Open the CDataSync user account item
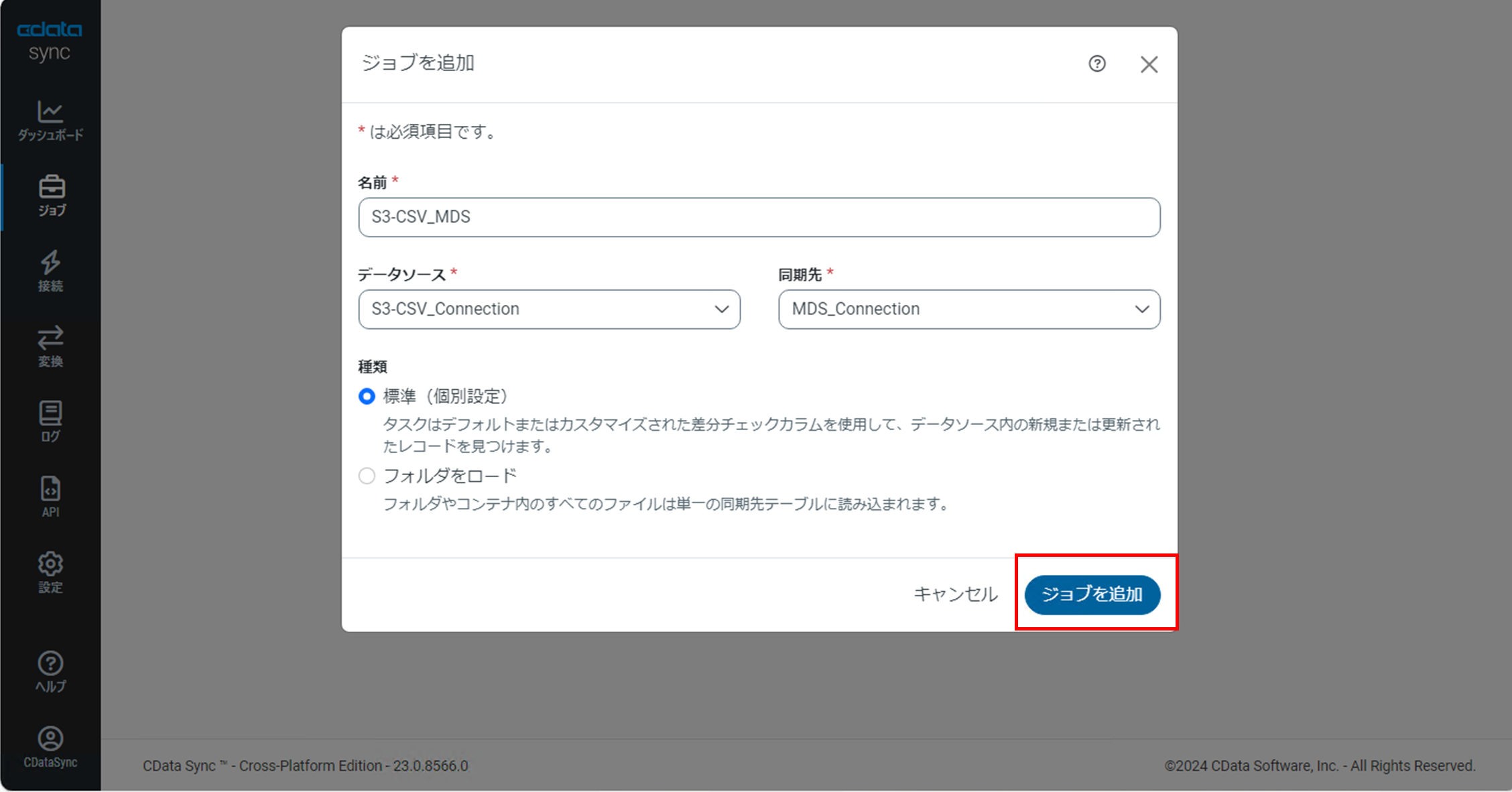 [50, 748]
